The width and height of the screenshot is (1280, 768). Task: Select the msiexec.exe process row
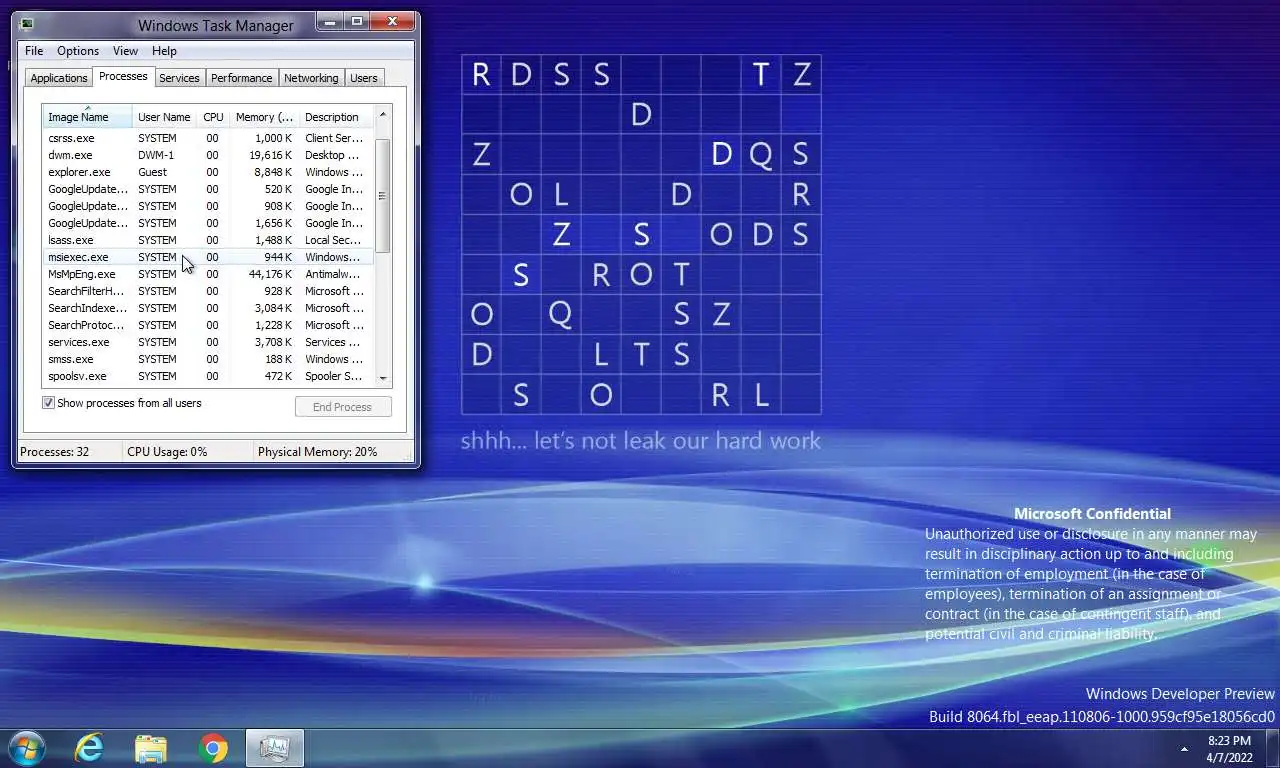208,257
